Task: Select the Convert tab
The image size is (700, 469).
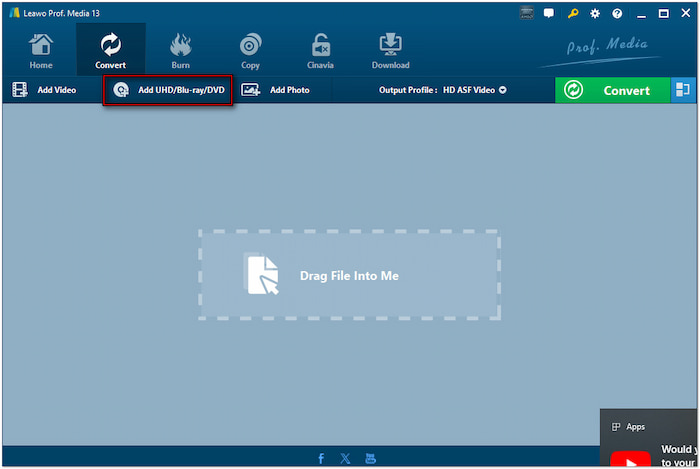Action: (x=110, y=51)
